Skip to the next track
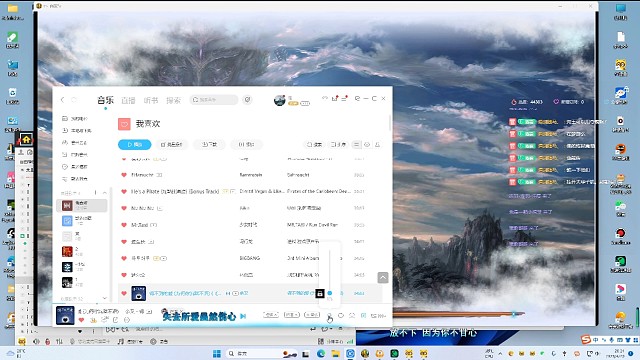 coord(243,316)
